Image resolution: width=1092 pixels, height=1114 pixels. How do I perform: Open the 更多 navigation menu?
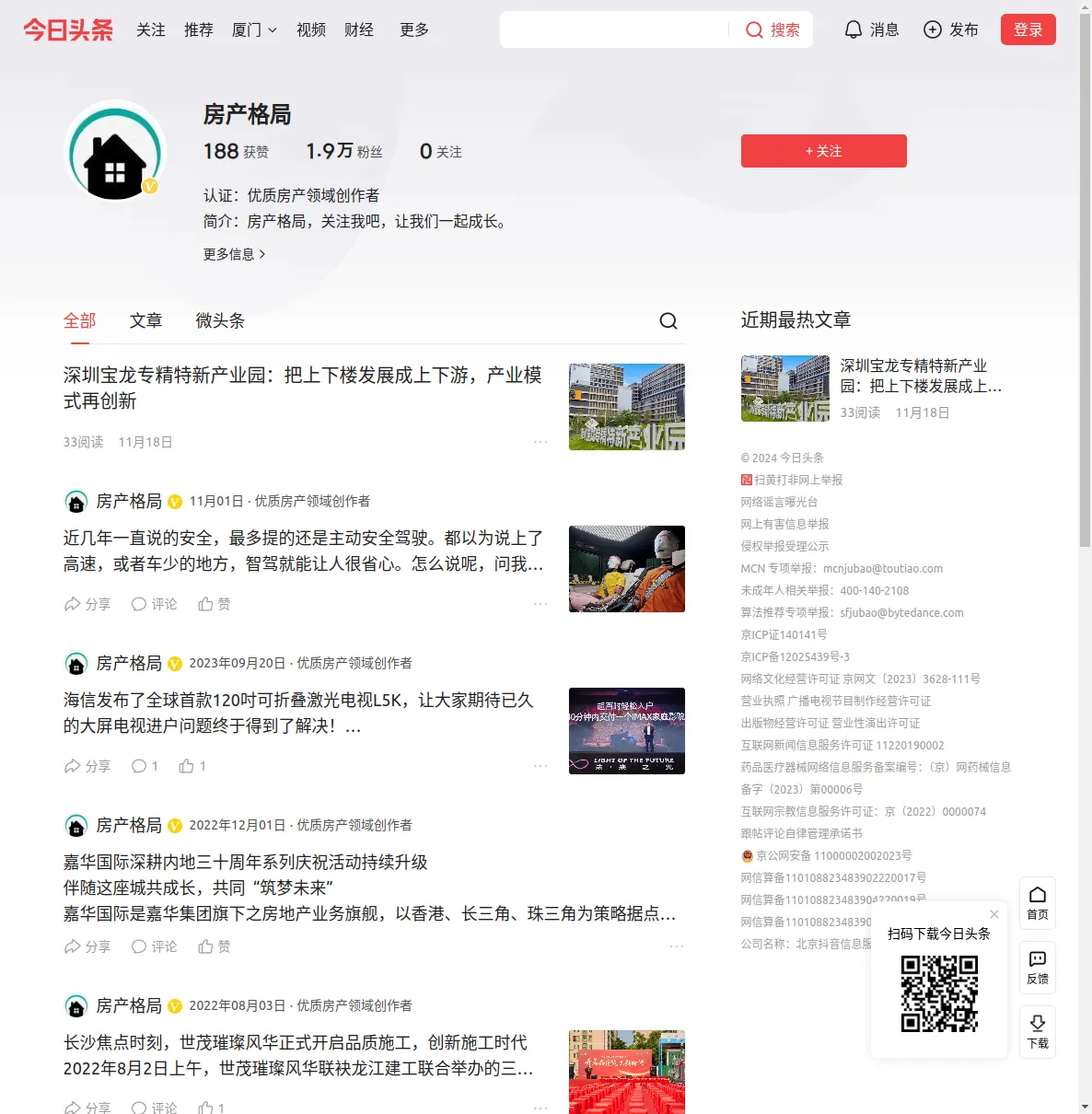tap(414, 29)
